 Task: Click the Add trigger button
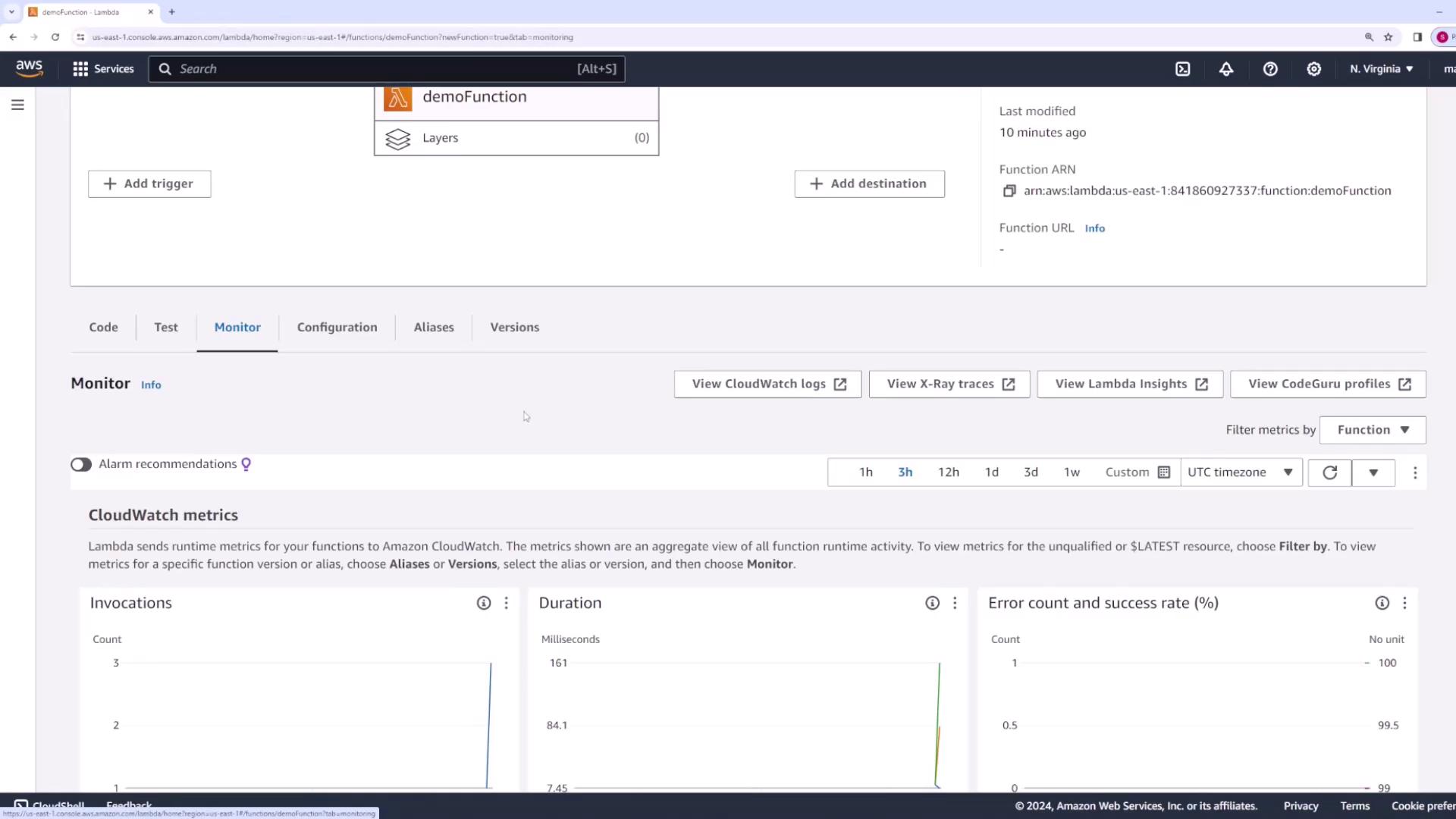(x=149, y=184)
